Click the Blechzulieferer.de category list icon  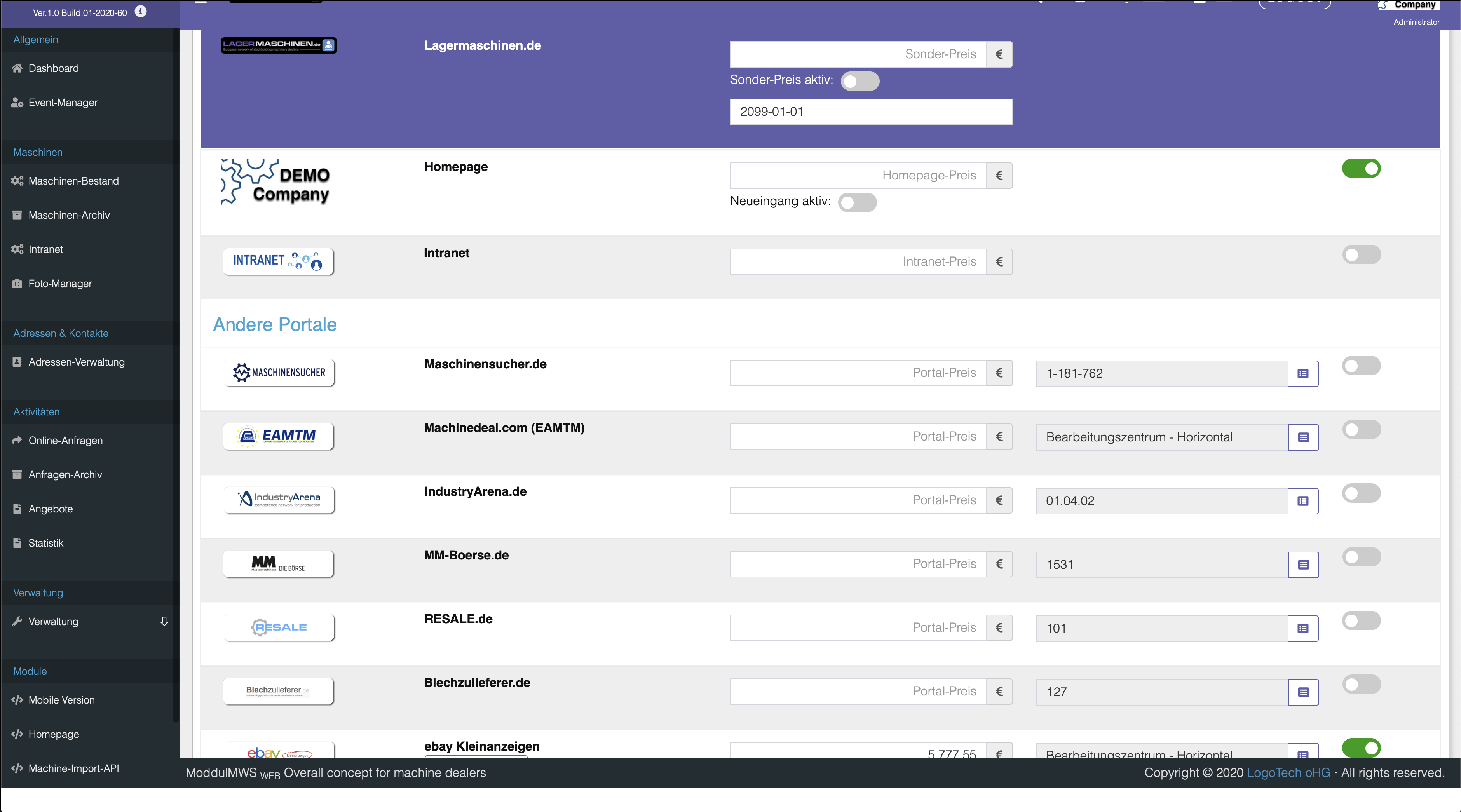[x=1303, y=692]
